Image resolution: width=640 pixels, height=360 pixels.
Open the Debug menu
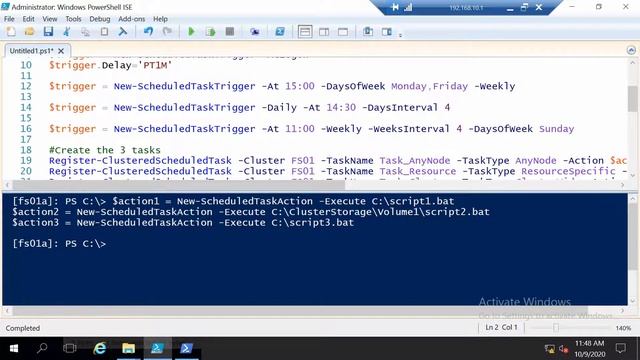coord(100,19)
